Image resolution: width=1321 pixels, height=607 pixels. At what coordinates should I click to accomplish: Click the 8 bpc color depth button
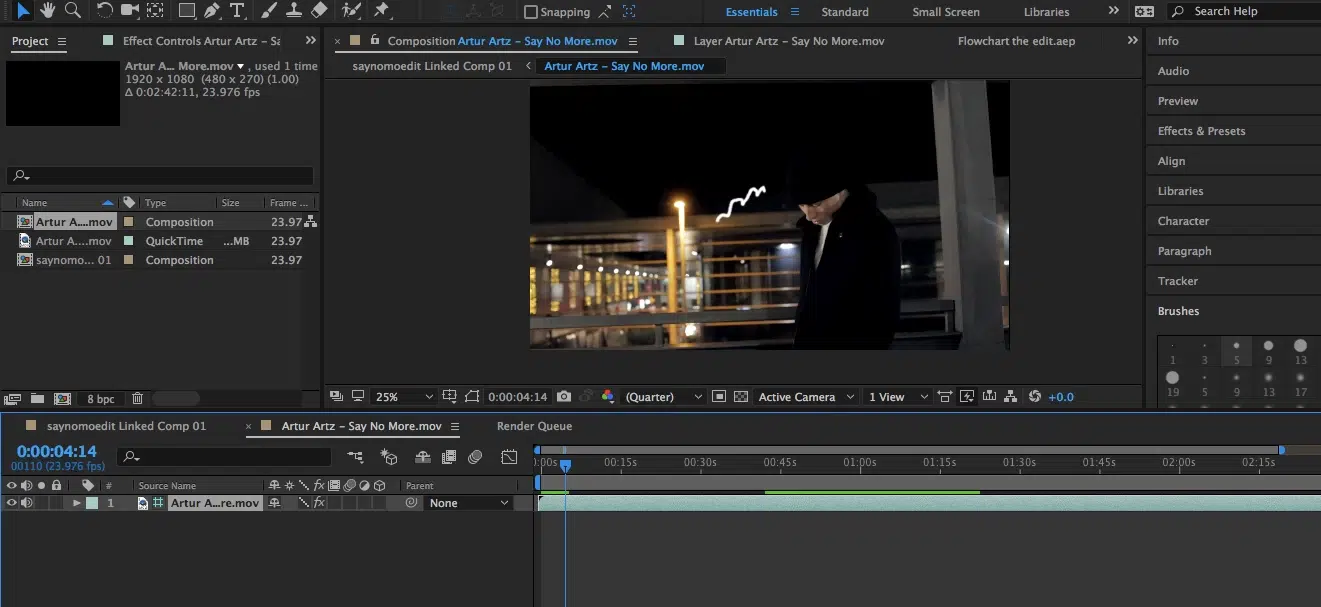(100, 399)
